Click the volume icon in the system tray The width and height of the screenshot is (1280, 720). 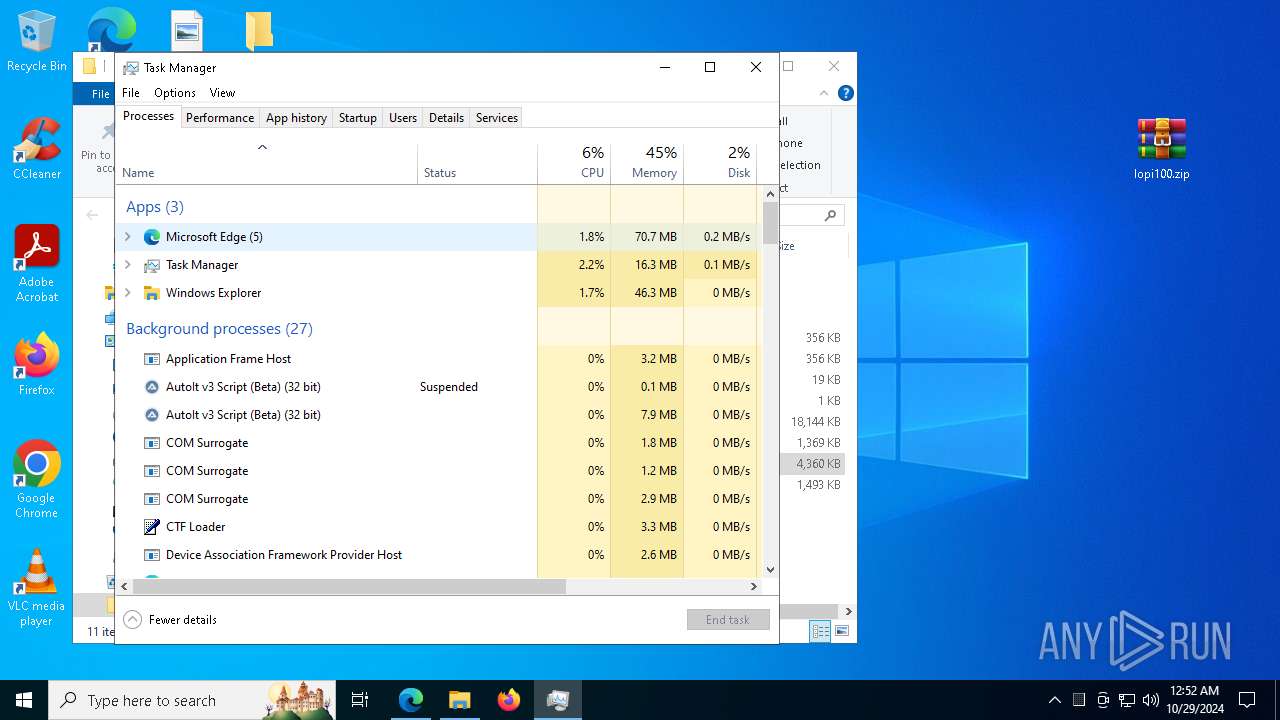(1151, 700)
